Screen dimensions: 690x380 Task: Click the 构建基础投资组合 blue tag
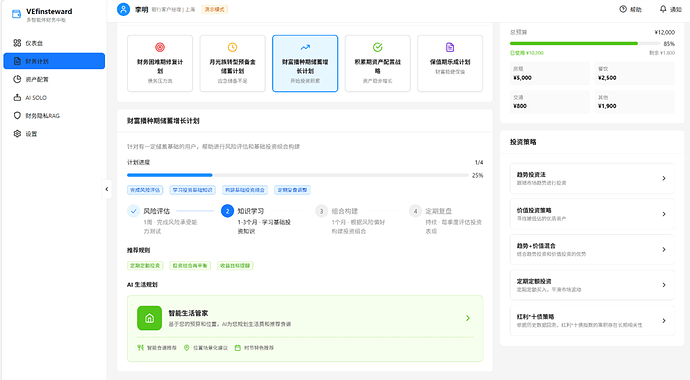pos(245,190)
